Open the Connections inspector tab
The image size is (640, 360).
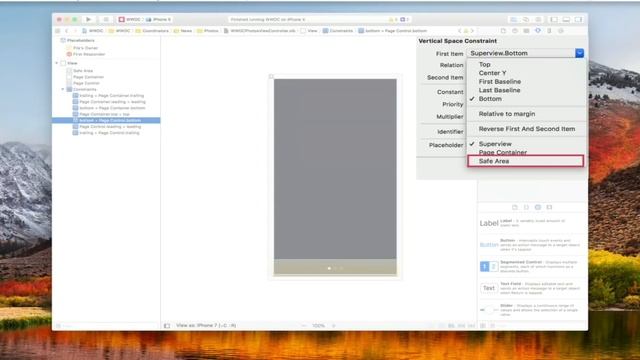pyautogui.click(x=561, y=31)
